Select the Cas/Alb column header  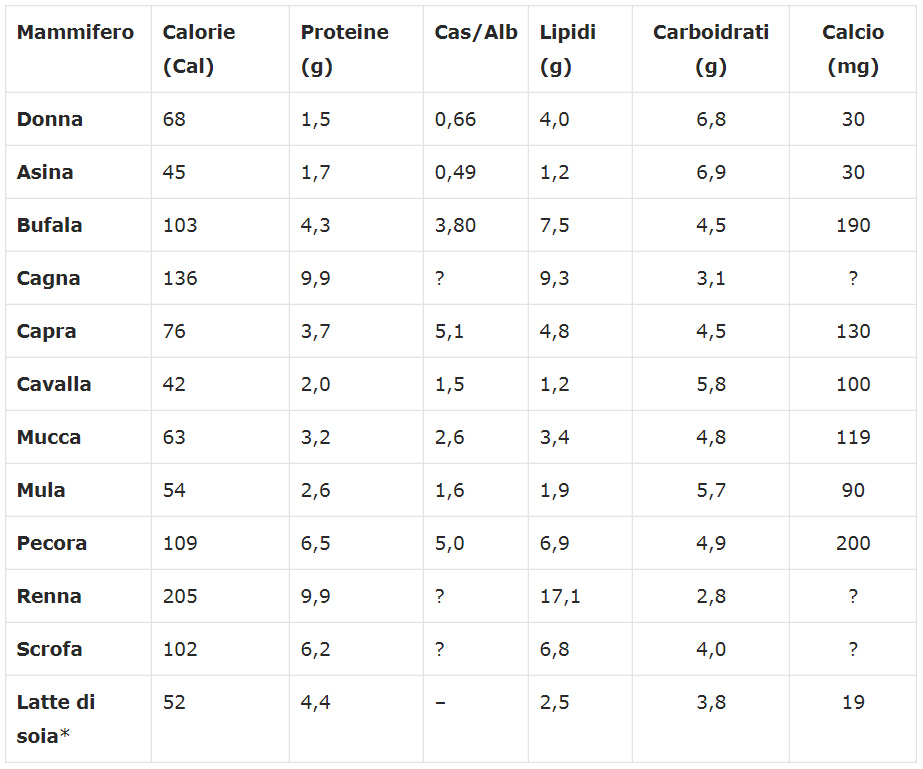476,32
